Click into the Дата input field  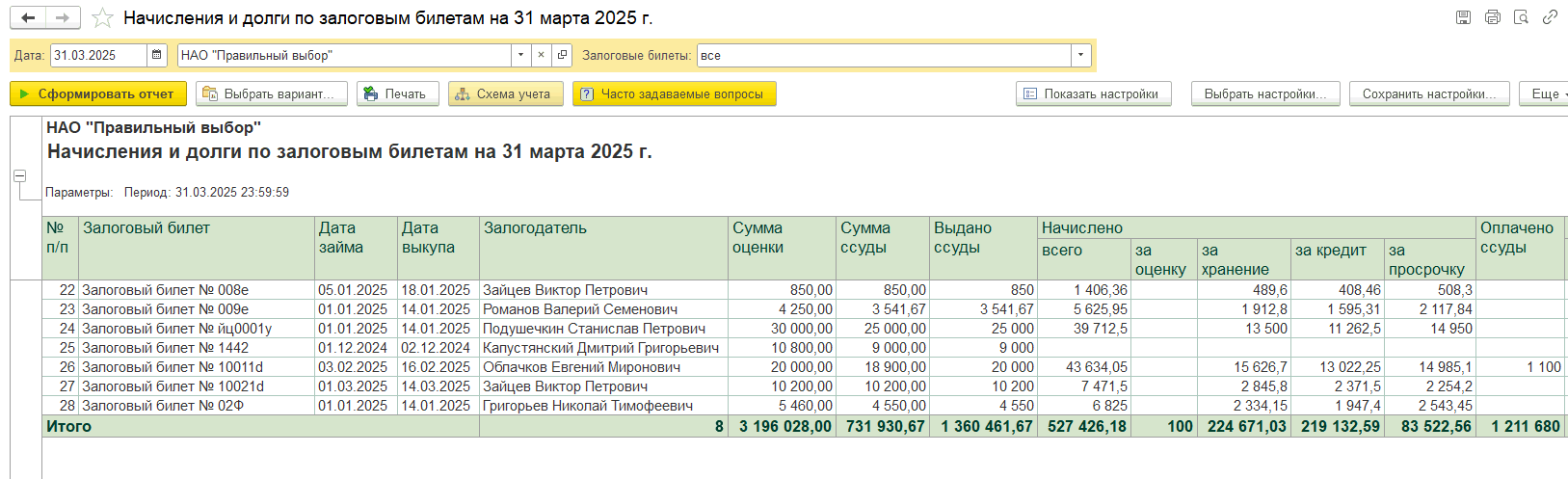coord(96,55)
